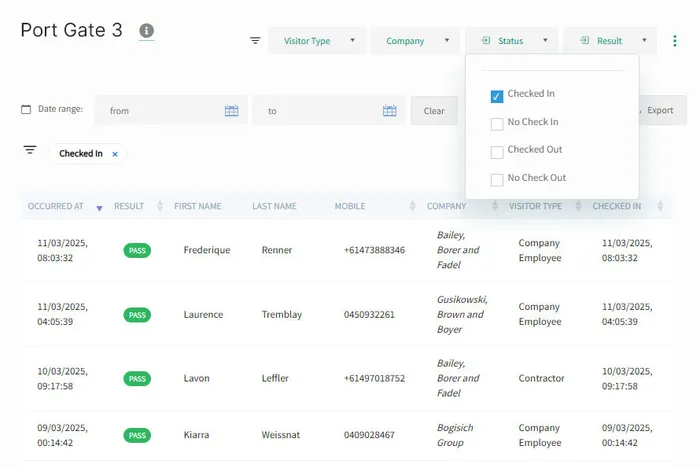The width and height of the screenshot is (700, 468).
Task: Uncheck the Checked In status option
Action: click(497, 96)
